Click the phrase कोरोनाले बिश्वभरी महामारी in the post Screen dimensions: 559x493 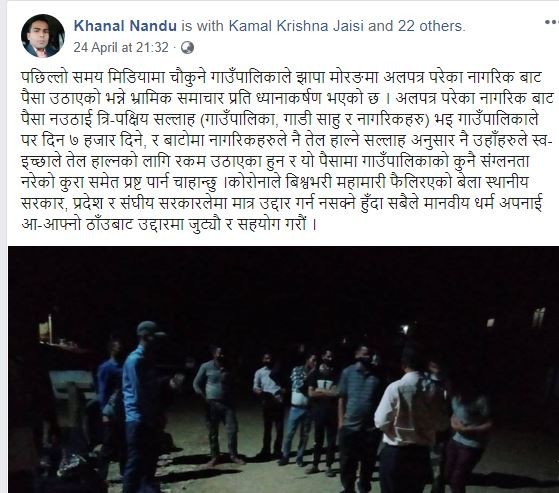(308, 183)
